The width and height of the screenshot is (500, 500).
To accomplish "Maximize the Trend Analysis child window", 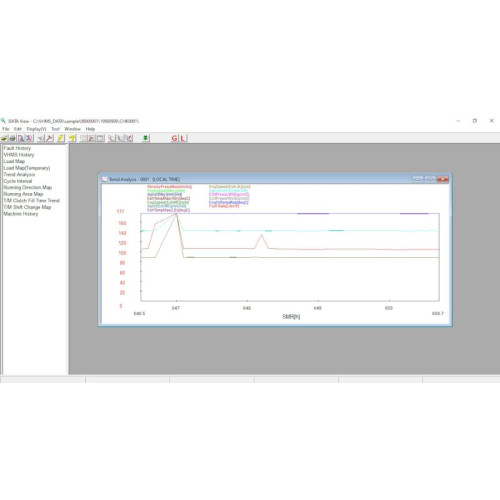I will point(430,179).
